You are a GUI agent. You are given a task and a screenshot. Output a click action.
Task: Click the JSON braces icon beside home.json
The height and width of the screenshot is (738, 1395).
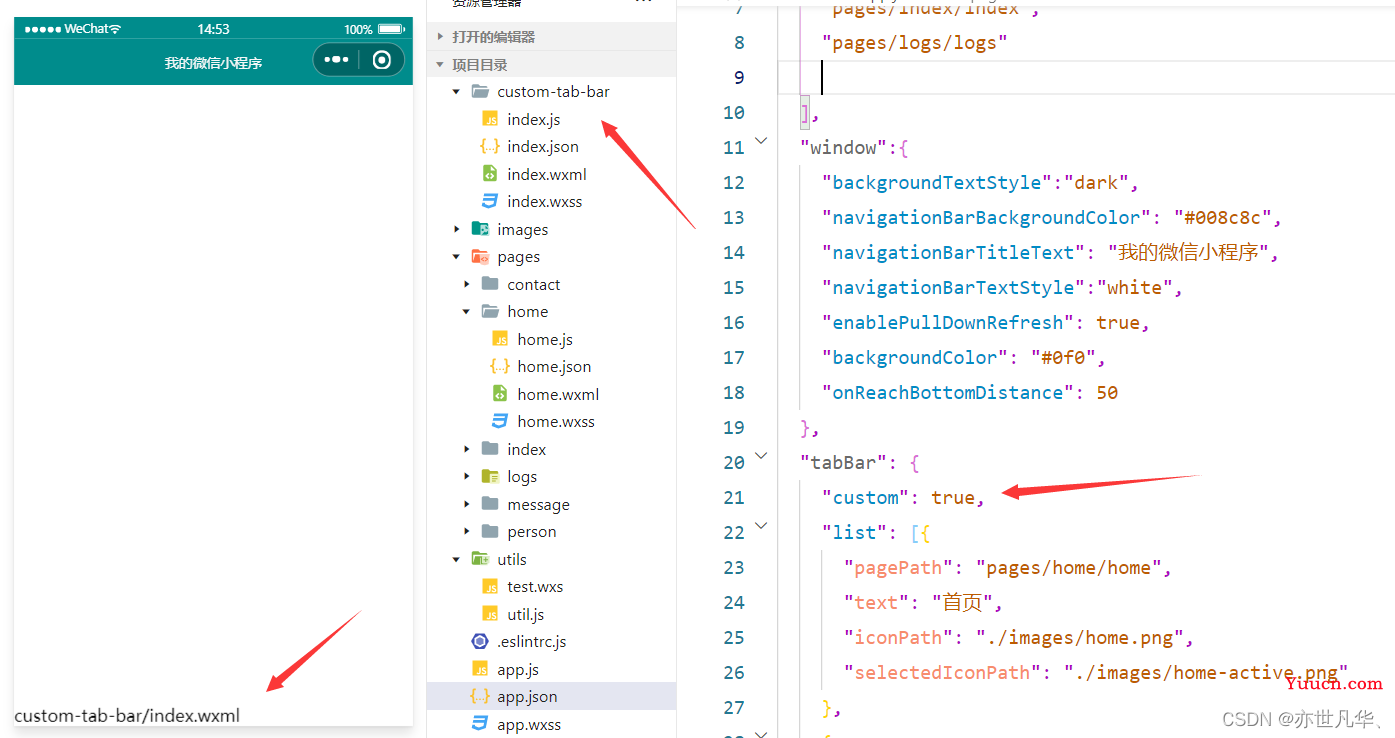[x=500, y=366]
